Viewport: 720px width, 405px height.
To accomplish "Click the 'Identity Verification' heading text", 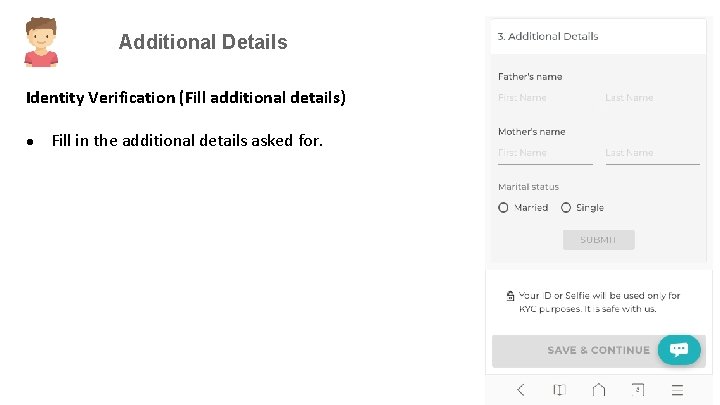I will (186, 98).
